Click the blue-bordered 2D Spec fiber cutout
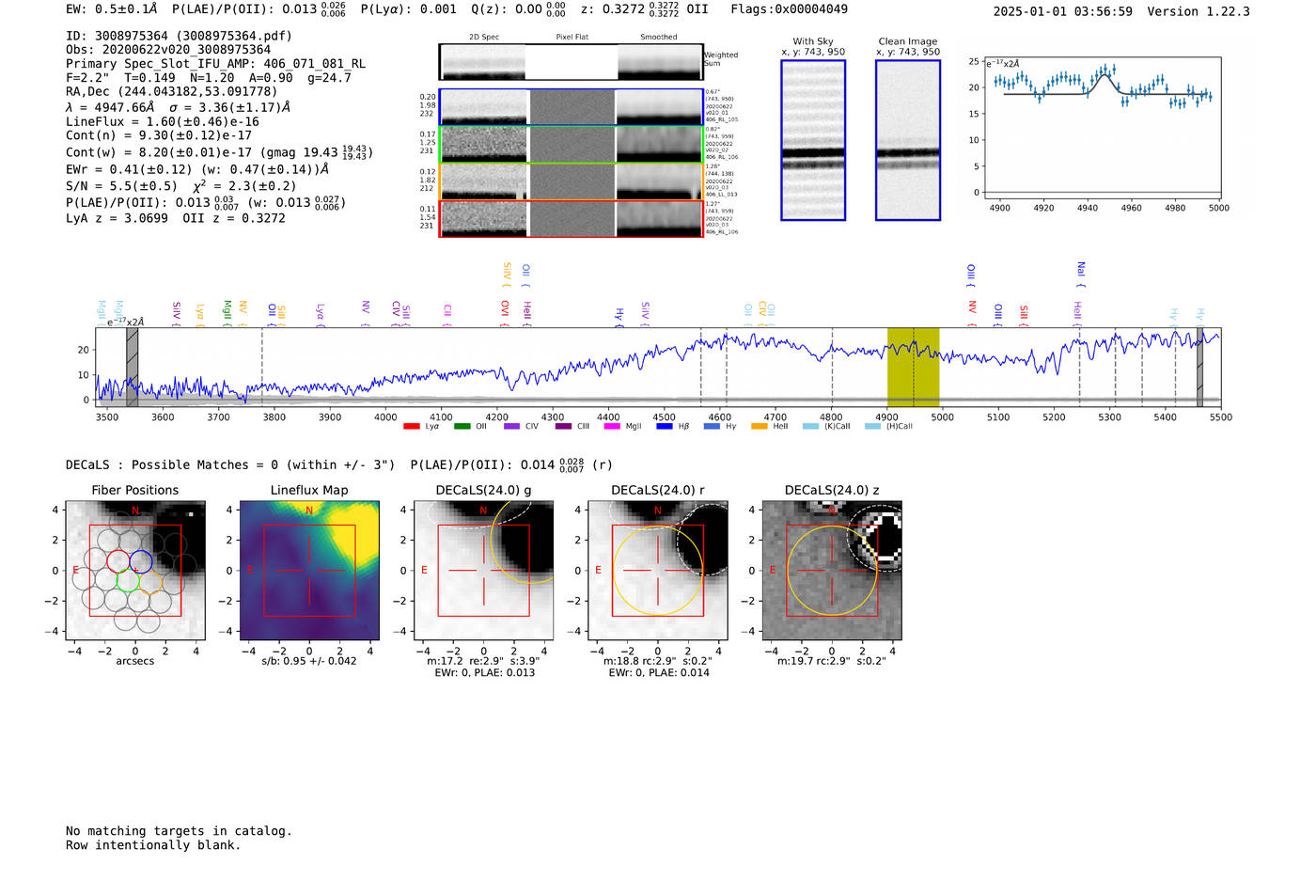The image size is (1316, 896). (x=483, y=107)
